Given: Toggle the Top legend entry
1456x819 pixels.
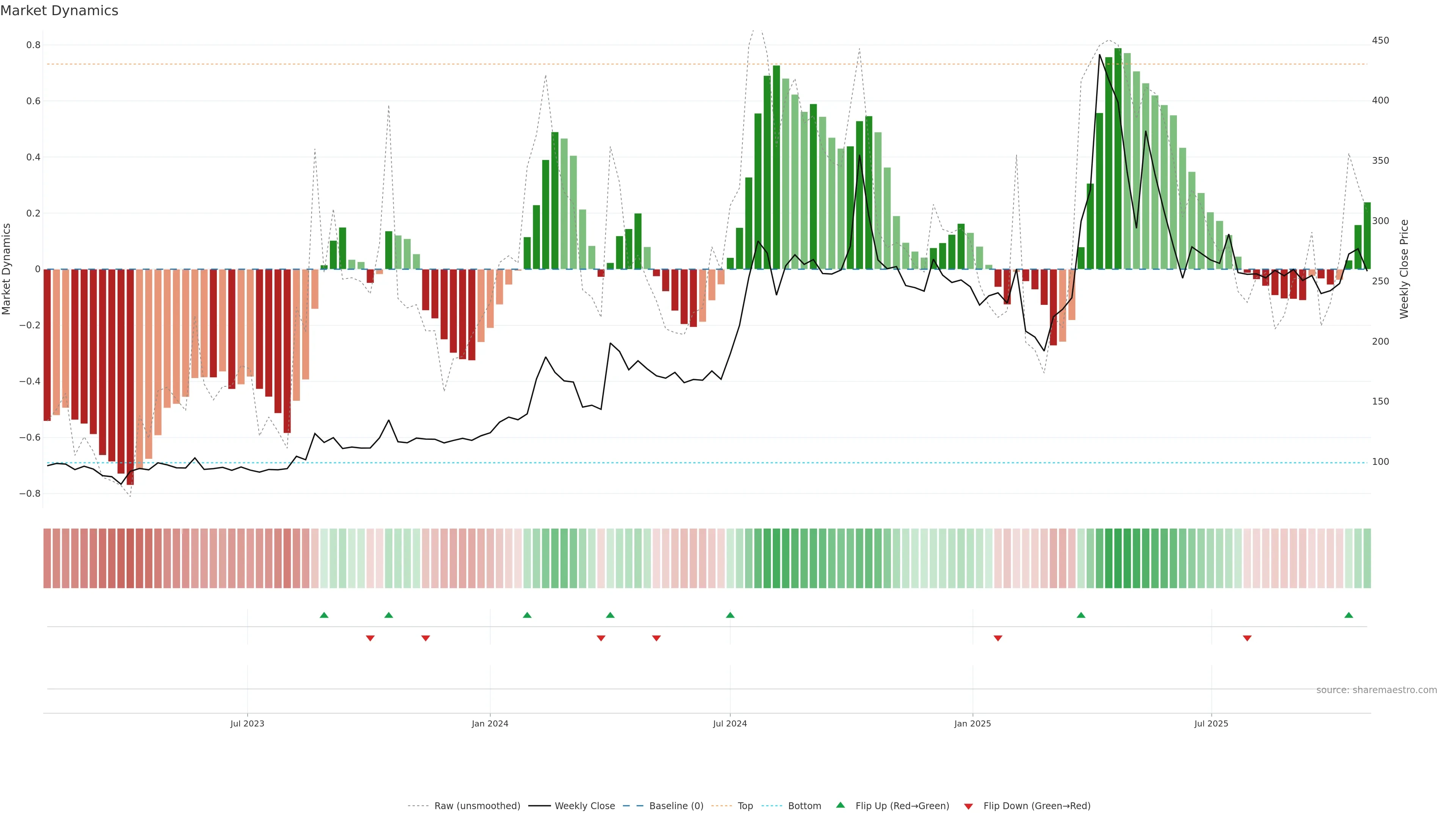Looking at the screenshot, I should (x=745, y=806).
